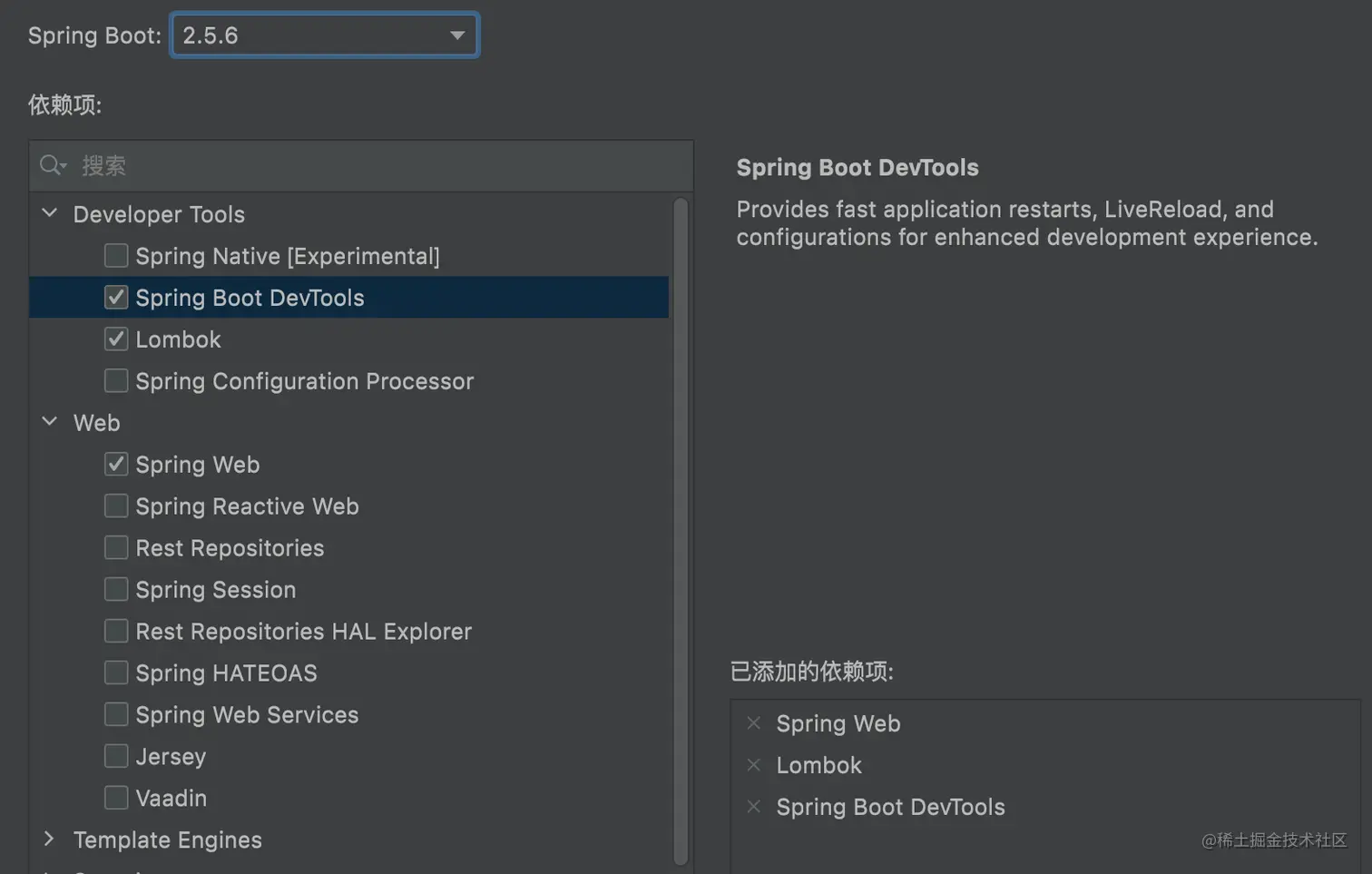Select the Web category label
The width and height of the screenshot is (1372, 874).
click(96, 423)
